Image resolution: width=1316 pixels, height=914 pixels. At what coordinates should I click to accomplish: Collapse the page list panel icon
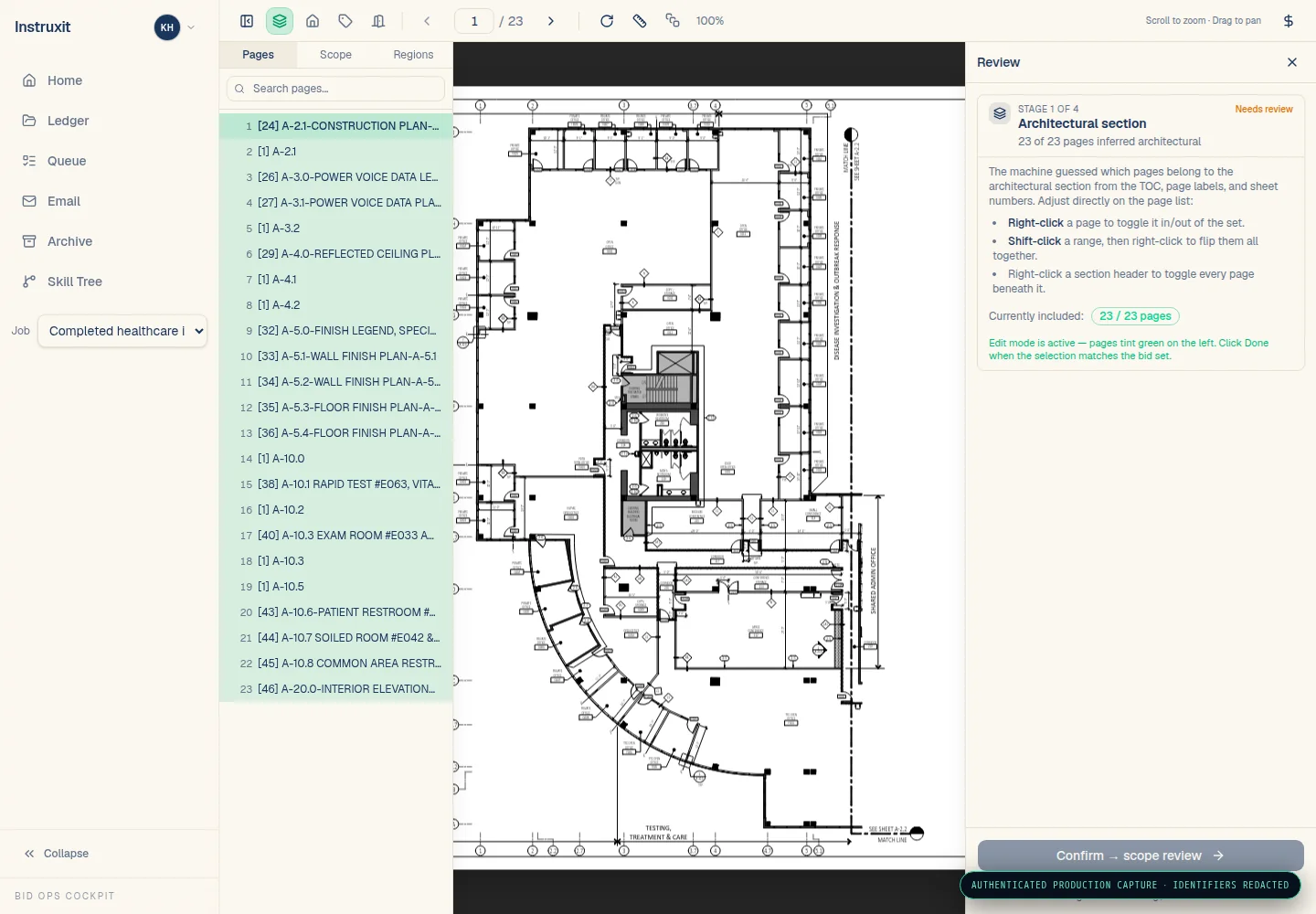(x=247, y=21)
